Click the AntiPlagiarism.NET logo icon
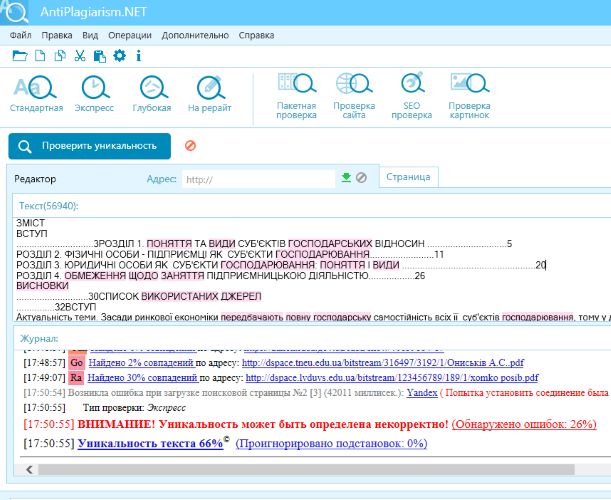The height and width of the screenshot is (500, 611). [14, 12]
